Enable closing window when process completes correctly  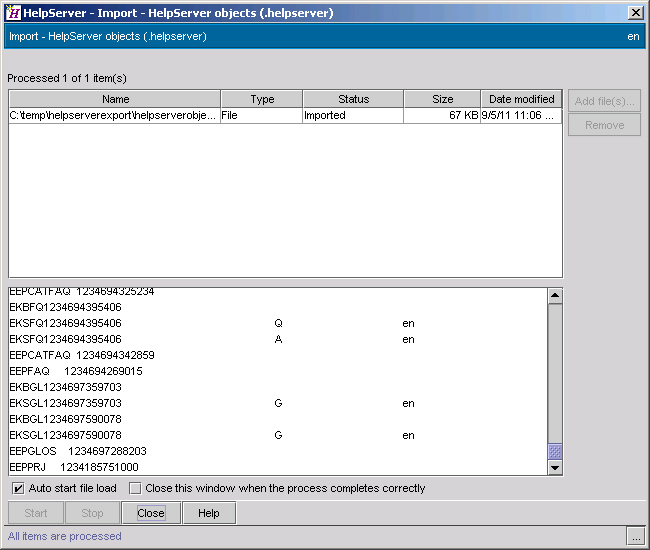[135, 489]
